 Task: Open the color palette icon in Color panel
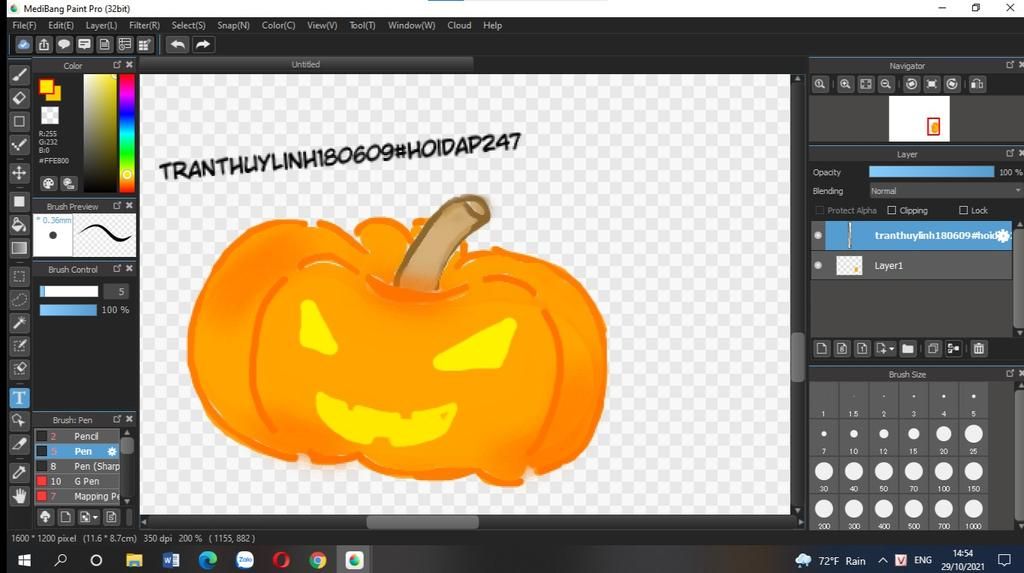(48, 184)
